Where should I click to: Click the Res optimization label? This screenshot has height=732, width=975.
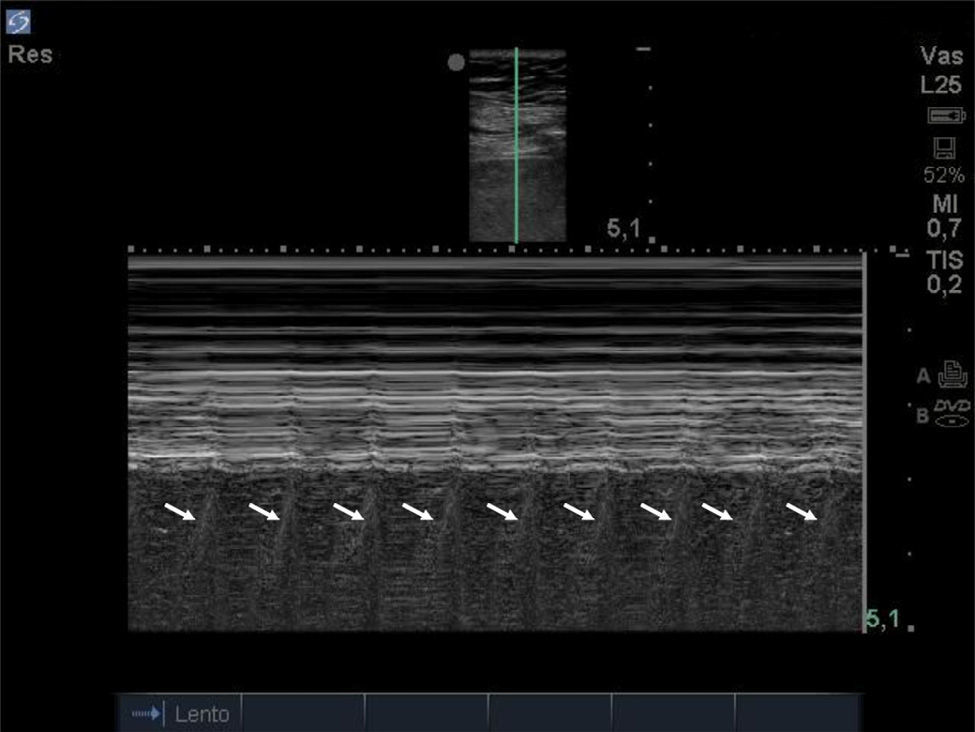[30, 55]
